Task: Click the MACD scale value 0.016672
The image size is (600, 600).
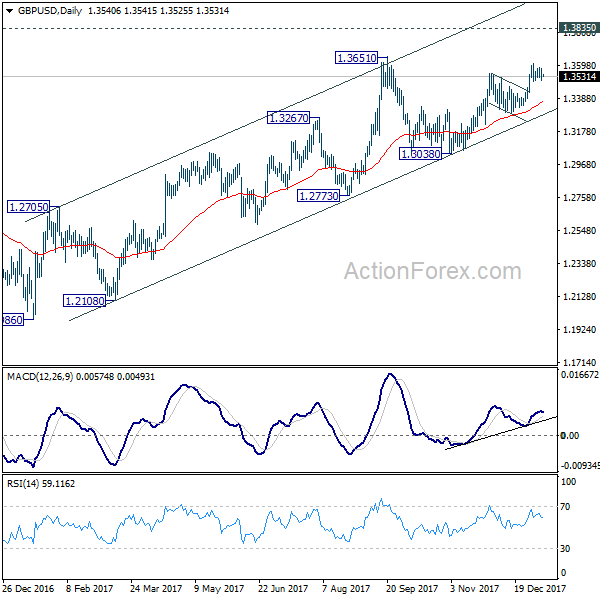Action: (x=580, y=375)
